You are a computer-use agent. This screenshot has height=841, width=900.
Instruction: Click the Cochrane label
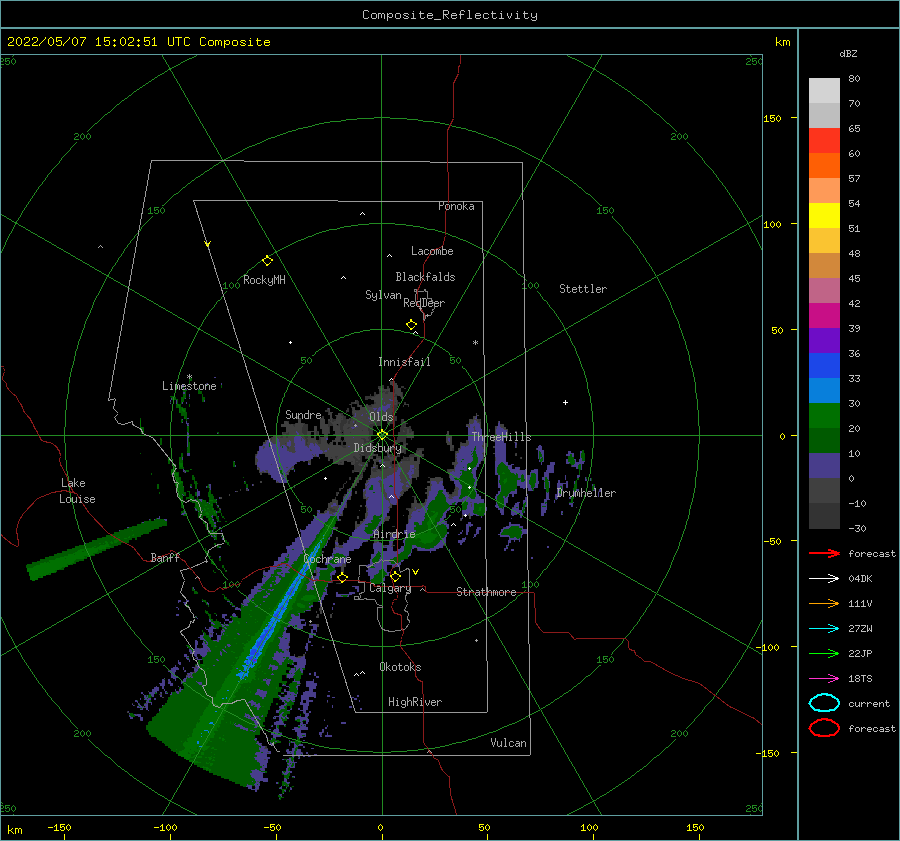coord(327,559)
